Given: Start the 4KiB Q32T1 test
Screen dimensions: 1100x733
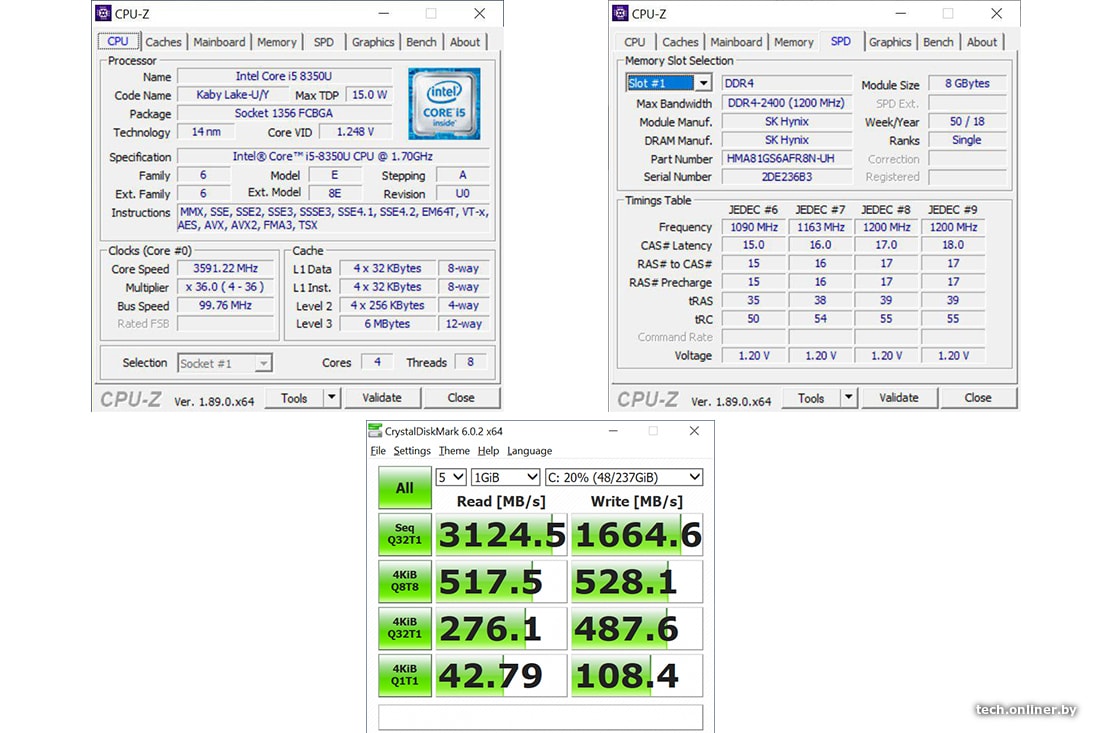Looking at the screenshot, I should pyautogui.click(x=405, y=628).
